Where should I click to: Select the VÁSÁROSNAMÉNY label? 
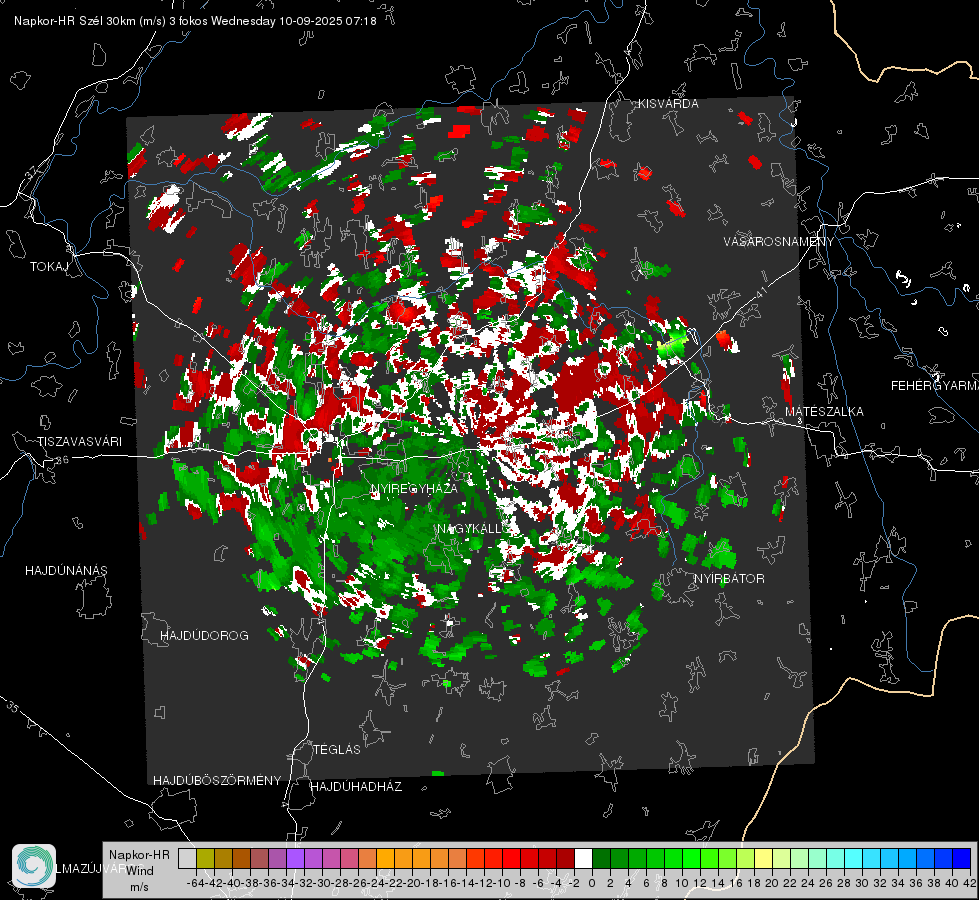click(x=779, y=242)
